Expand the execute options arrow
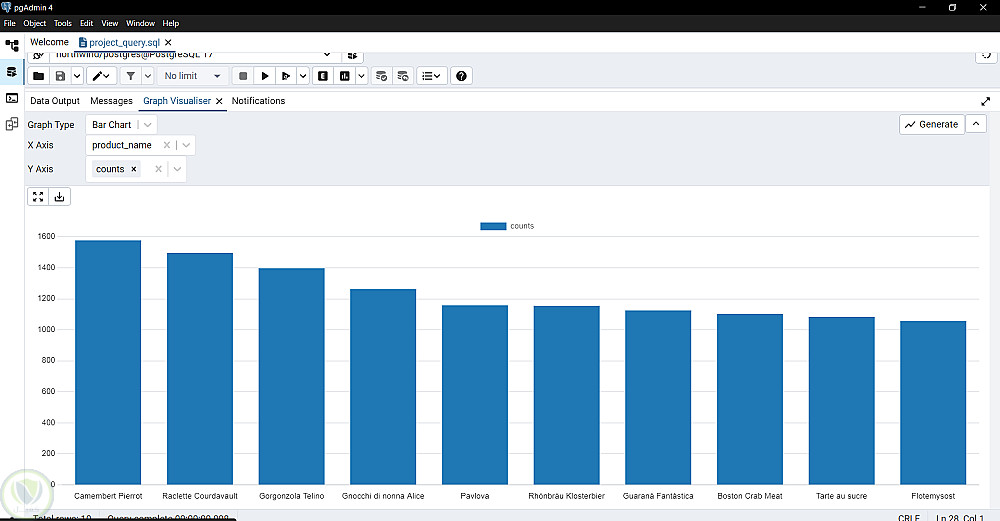The width and height of the screenshot is (1000, 521). 303,76
